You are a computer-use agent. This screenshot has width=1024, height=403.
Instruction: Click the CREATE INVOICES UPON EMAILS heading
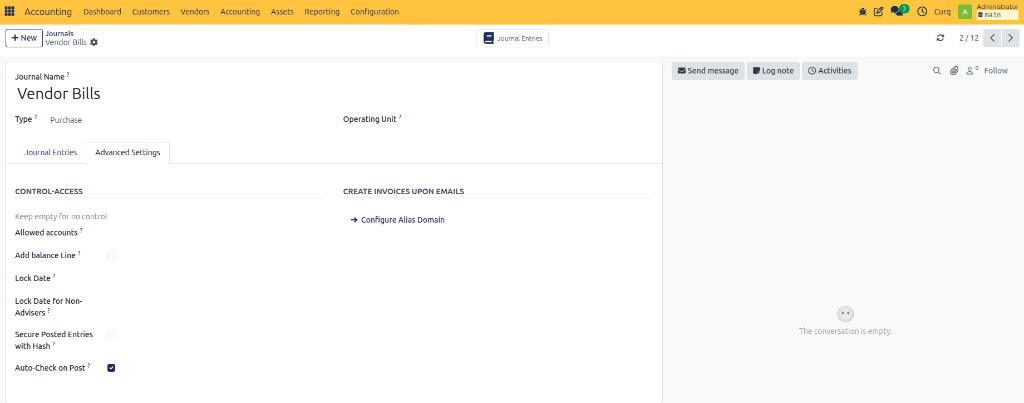coord(404,191)
